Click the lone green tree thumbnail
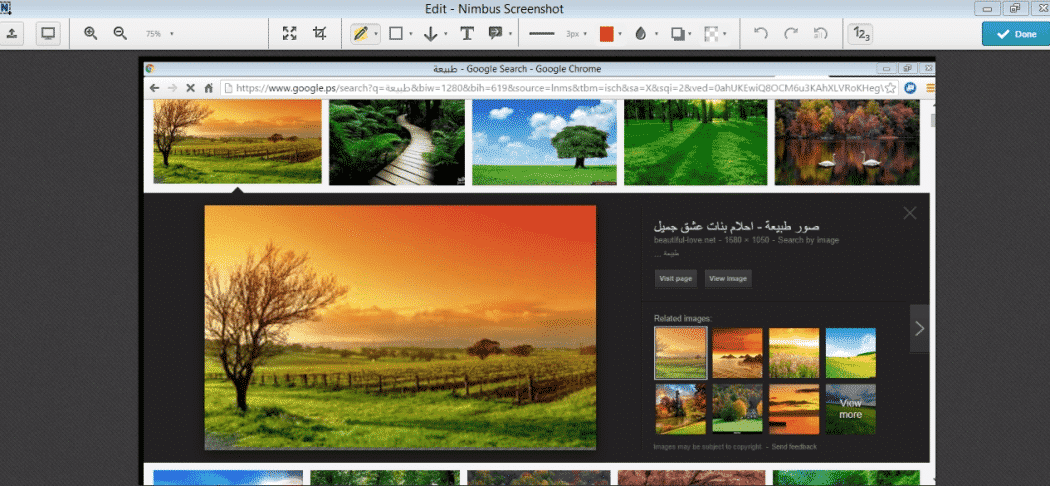The width and height of the screenshot is (1050, 486). [x=544, y=142]
